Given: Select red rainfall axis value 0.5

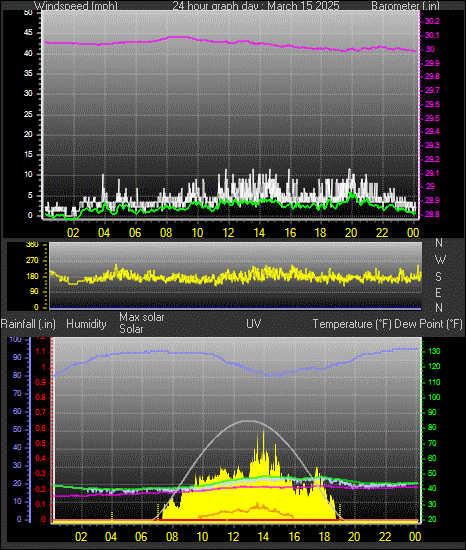Looking at the screenshot, I should (x=41, y=443).
